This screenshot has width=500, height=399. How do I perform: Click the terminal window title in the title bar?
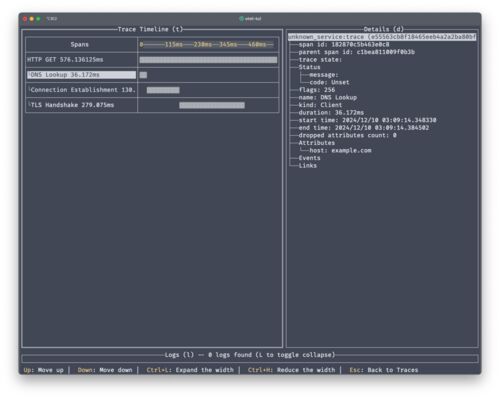click(x=250, y=19)
